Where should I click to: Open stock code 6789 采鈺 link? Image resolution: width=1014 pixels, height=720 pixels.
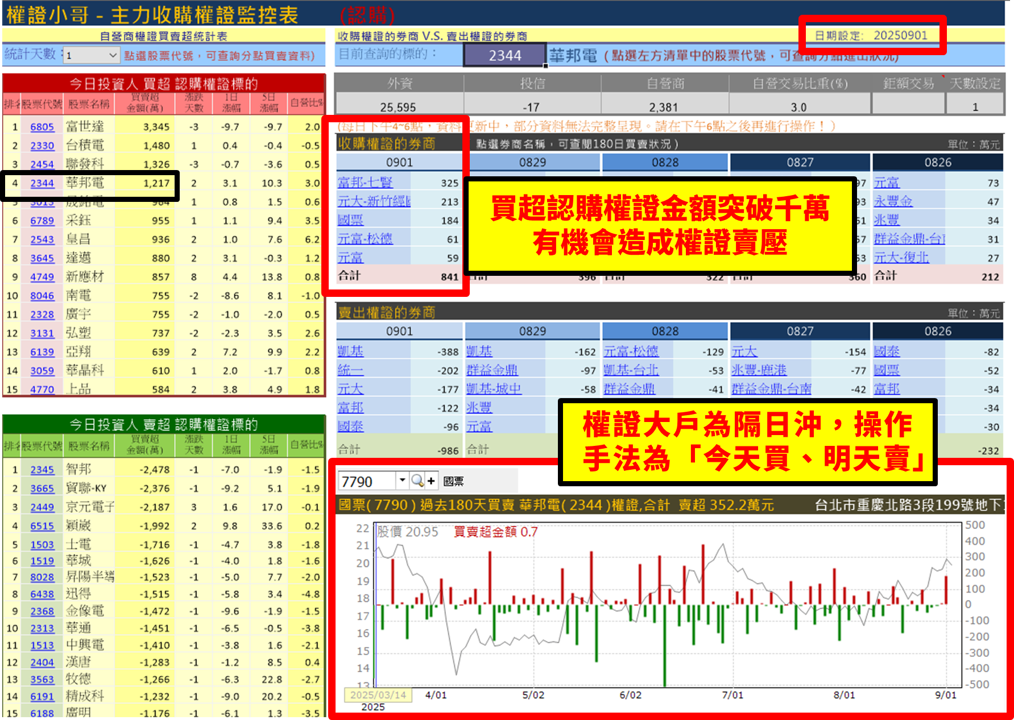coord(42,221)
